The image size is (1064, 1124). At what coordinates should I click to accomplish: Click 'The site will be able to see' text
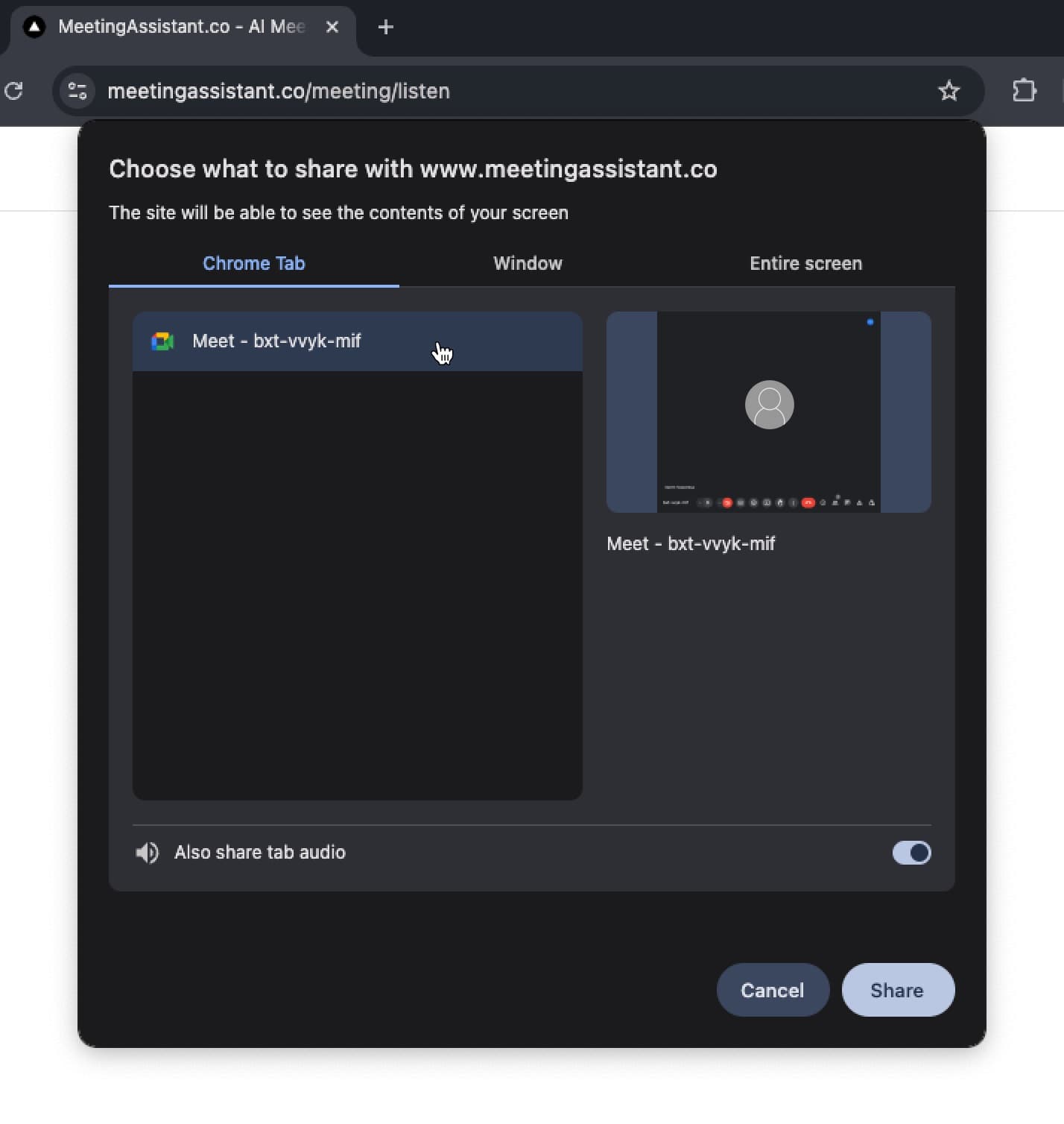point(338,213)
